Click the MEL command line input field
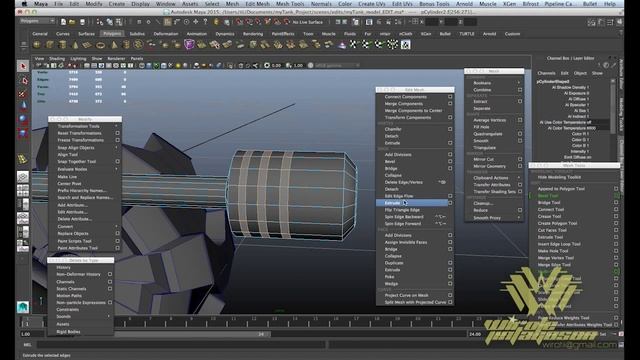Viewport: 640px width, 360px height. tap(182, 345)
